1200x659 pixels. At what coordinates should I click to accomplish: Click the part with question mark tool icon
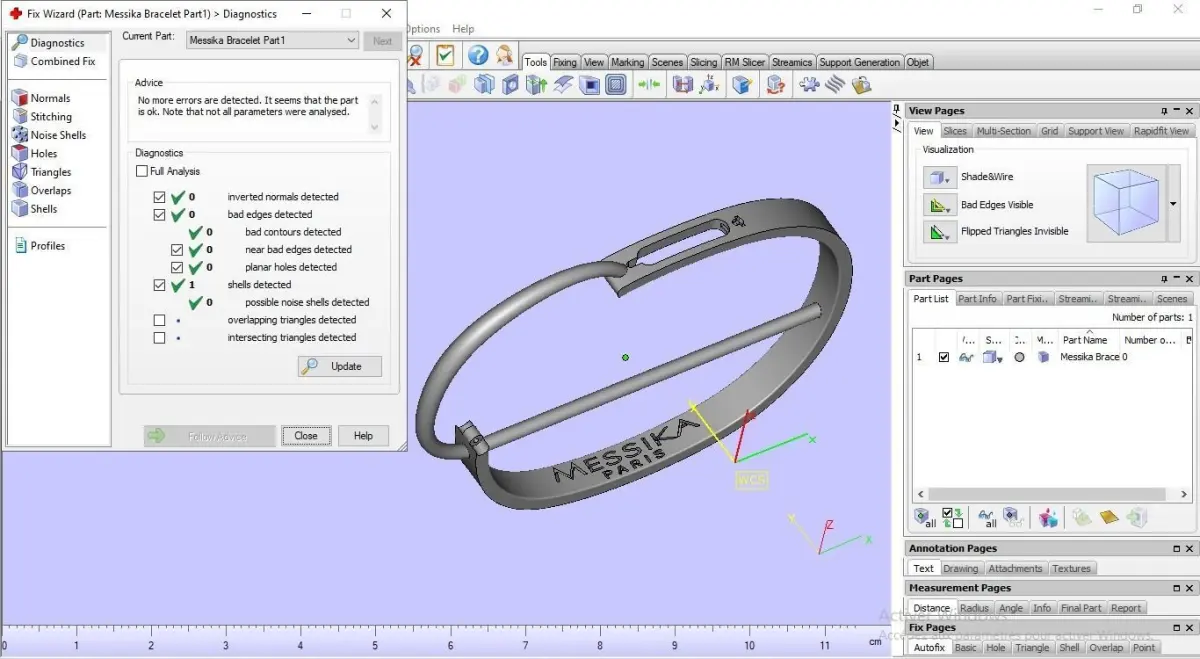coord(776,85)
